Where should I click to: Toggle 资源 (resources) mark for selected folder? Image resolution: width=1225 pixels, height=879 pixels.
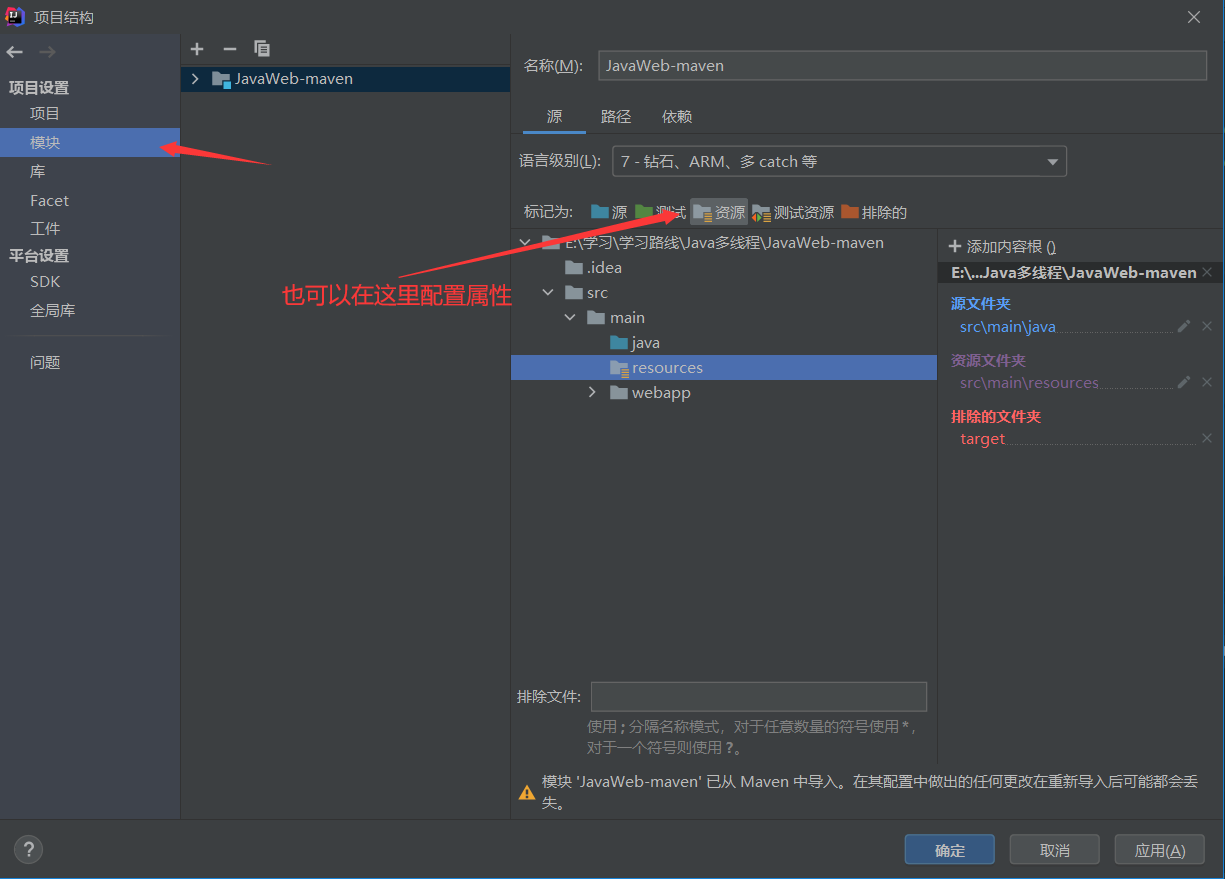coord(719,212)
